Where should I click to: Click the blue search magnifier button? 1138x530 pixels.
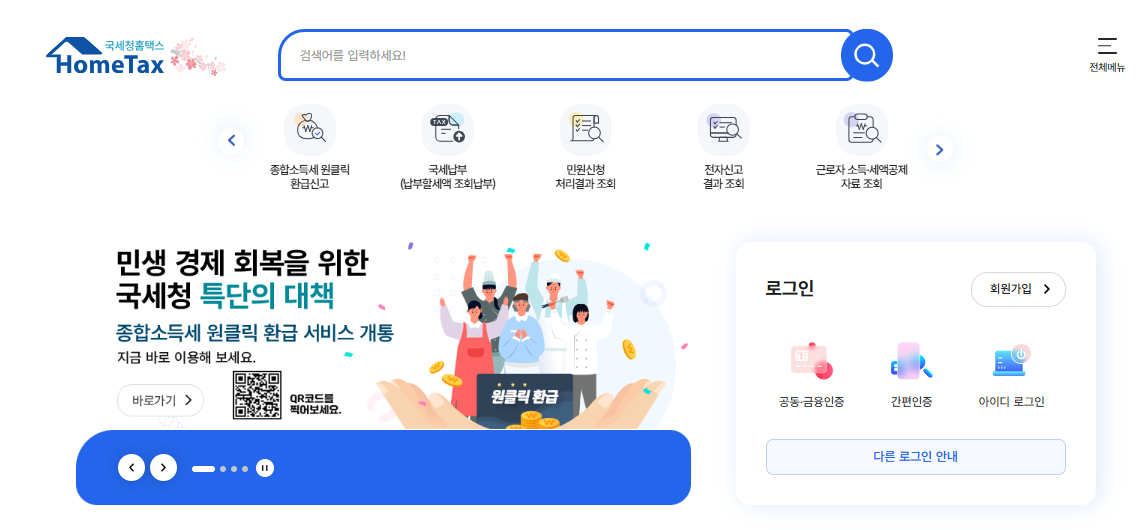pyautogui.click(x=867, y=55)
